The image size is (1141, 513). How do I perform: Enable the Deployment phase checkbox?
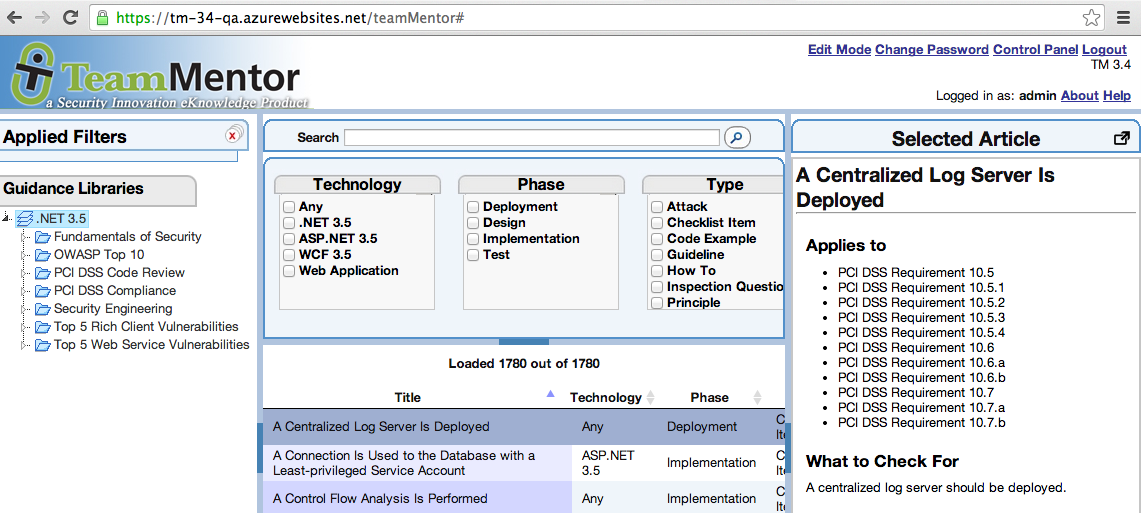click(473, 207)
